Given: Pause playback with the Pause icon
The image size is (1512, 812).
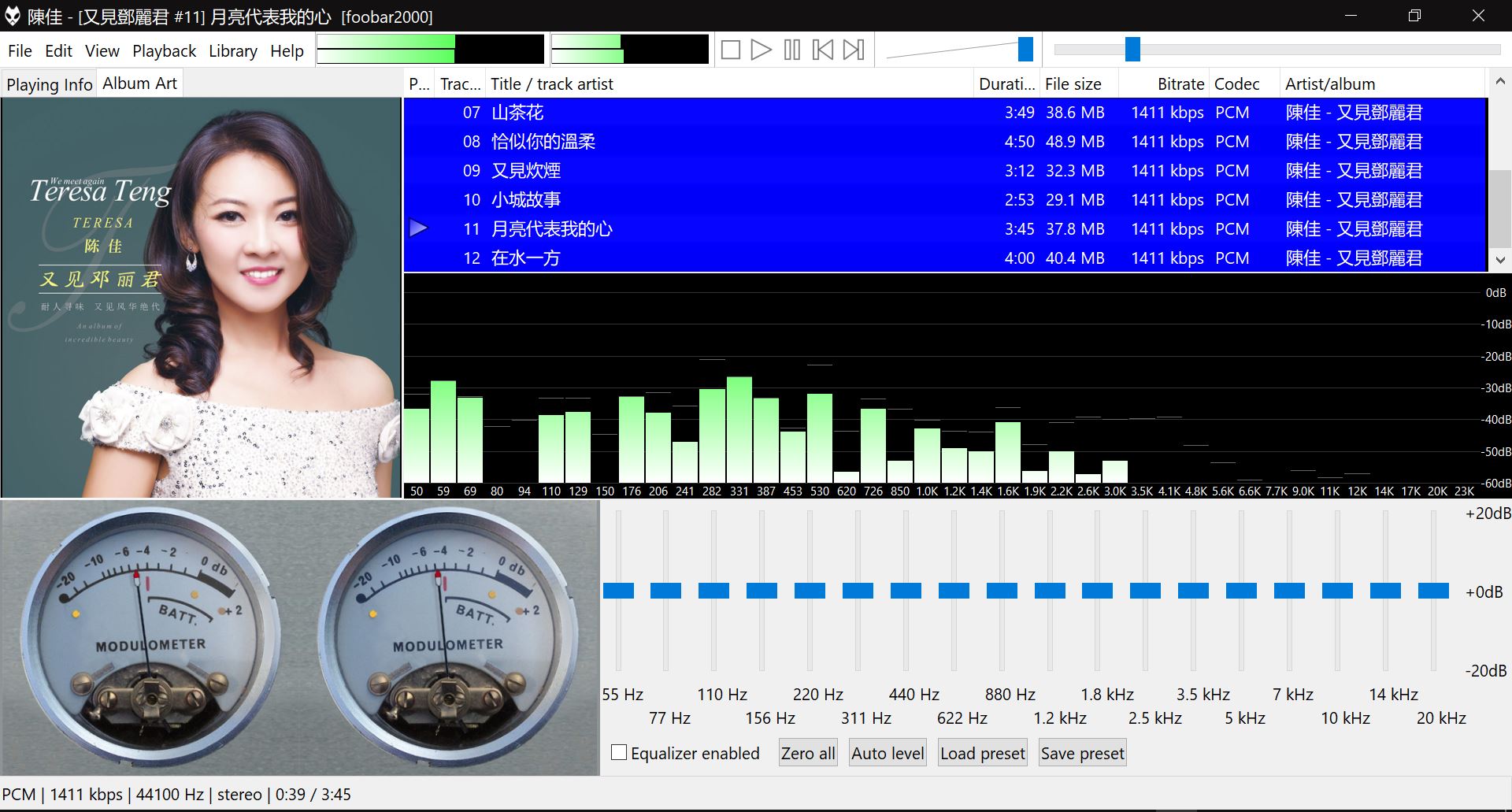Looking at the screenshot, I should (x=792, y=50).
